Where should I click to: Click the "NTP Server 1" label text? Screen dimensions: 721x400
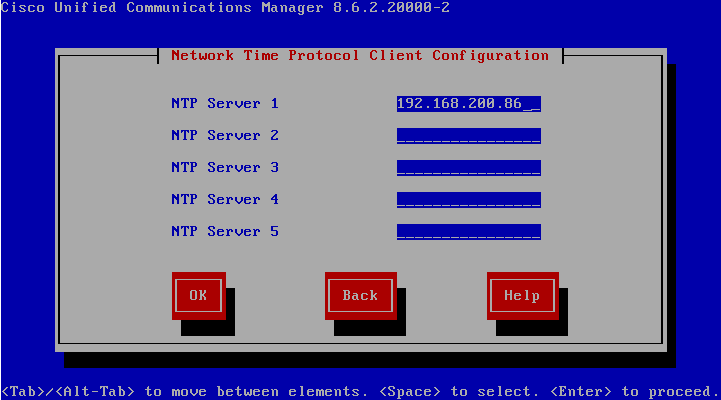tap(225, 104)
